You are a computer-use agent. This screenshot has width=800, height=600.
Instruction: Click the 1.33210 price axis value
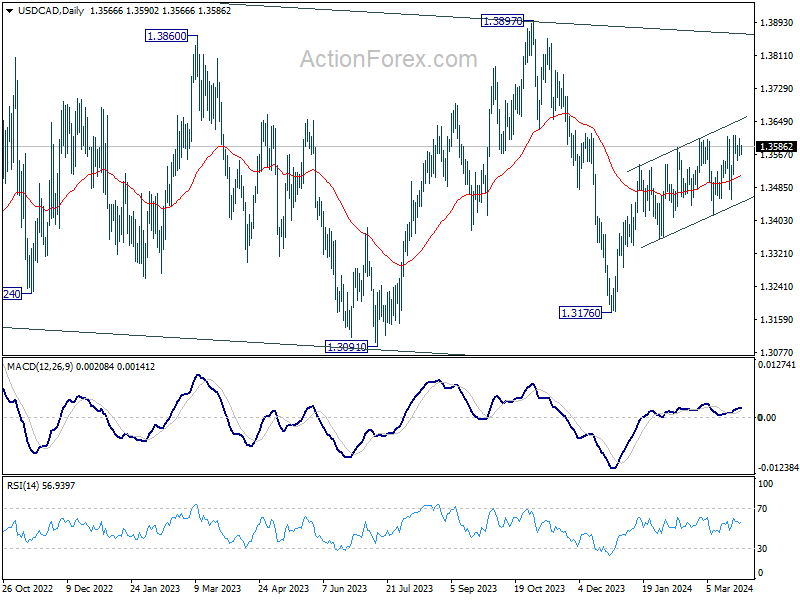pos(776,254)
